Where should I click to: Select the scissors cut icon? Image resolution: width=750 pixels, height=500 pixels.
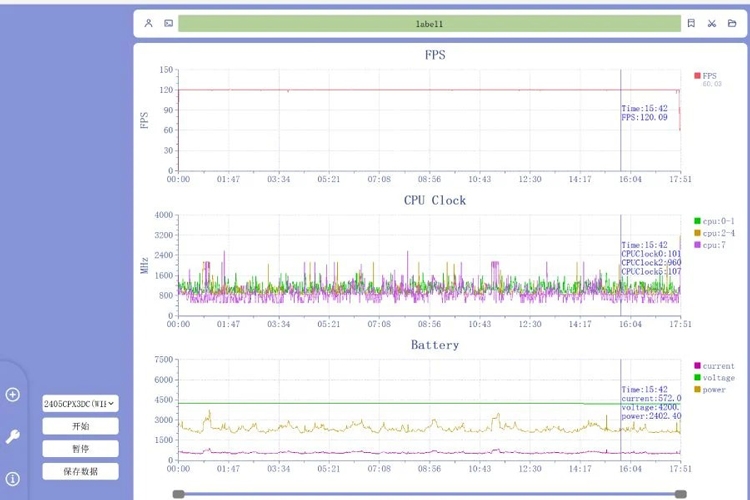pyautogui.click(x=712, y=23)
